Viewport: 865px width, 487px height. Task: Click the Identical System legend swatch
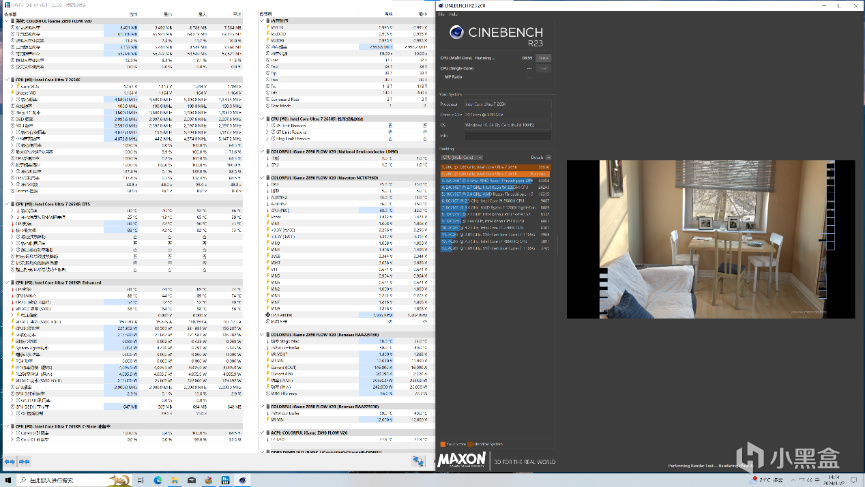click(470, 444)
